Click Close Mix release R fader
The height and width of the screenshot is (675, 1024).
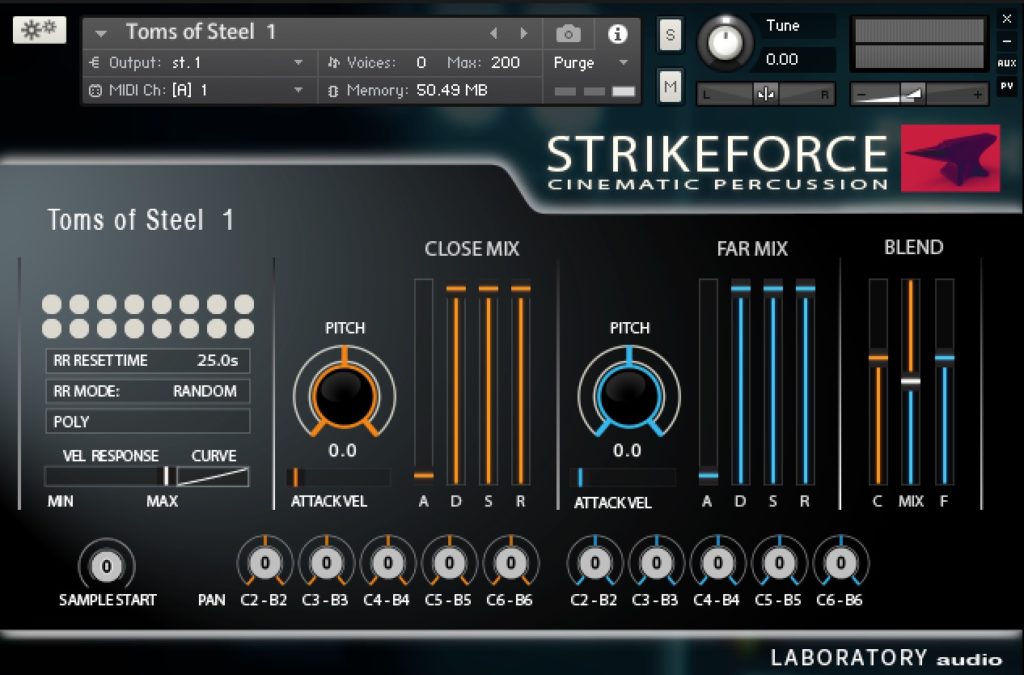(520, 383)
